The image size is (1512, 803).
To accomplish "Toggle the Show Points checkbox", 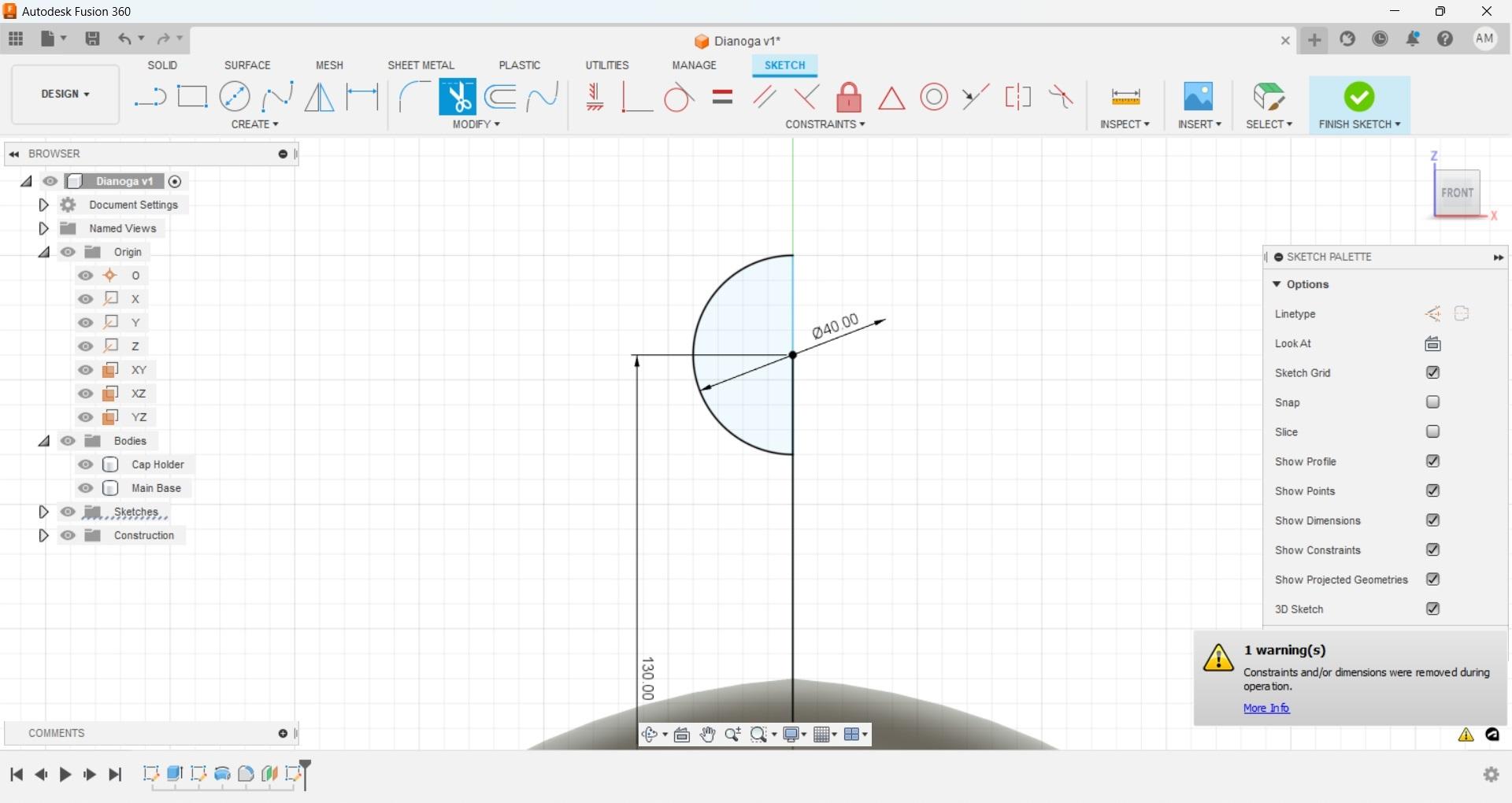I will point(1433,490).
